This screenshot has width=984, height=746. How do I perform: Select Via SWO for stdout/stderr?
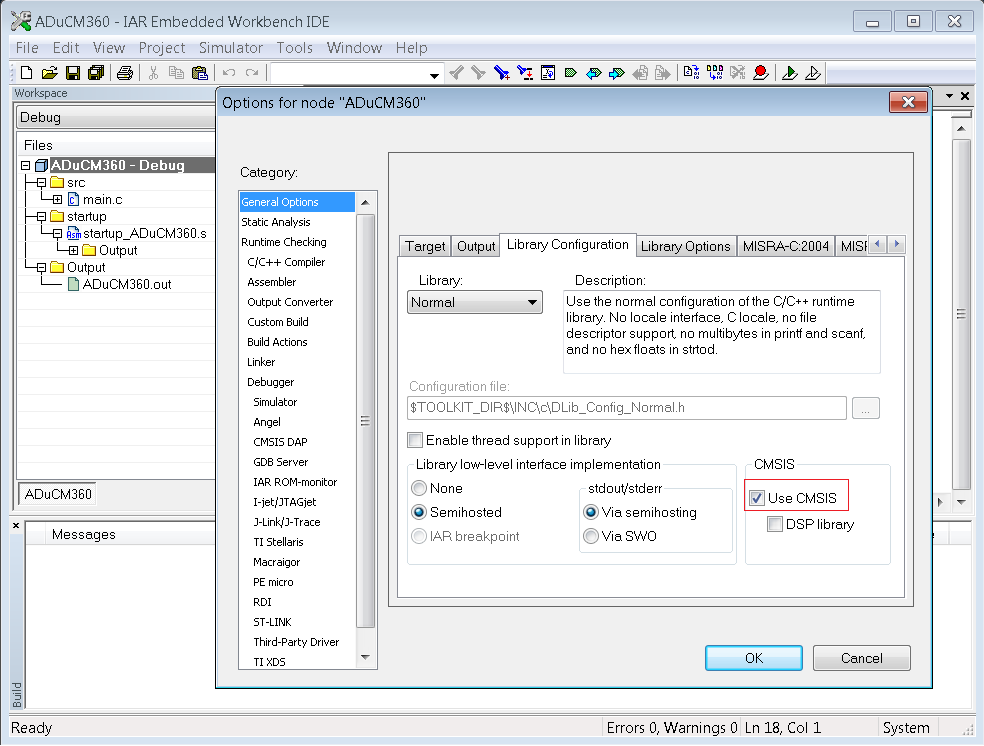pyautogui.click(x=591, y=536)
